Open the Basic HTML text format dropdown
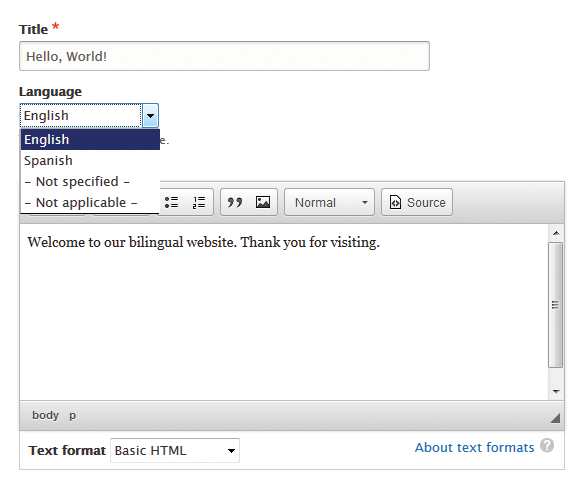This screenshot has width=584, height=480. click(x=175, y=451)
